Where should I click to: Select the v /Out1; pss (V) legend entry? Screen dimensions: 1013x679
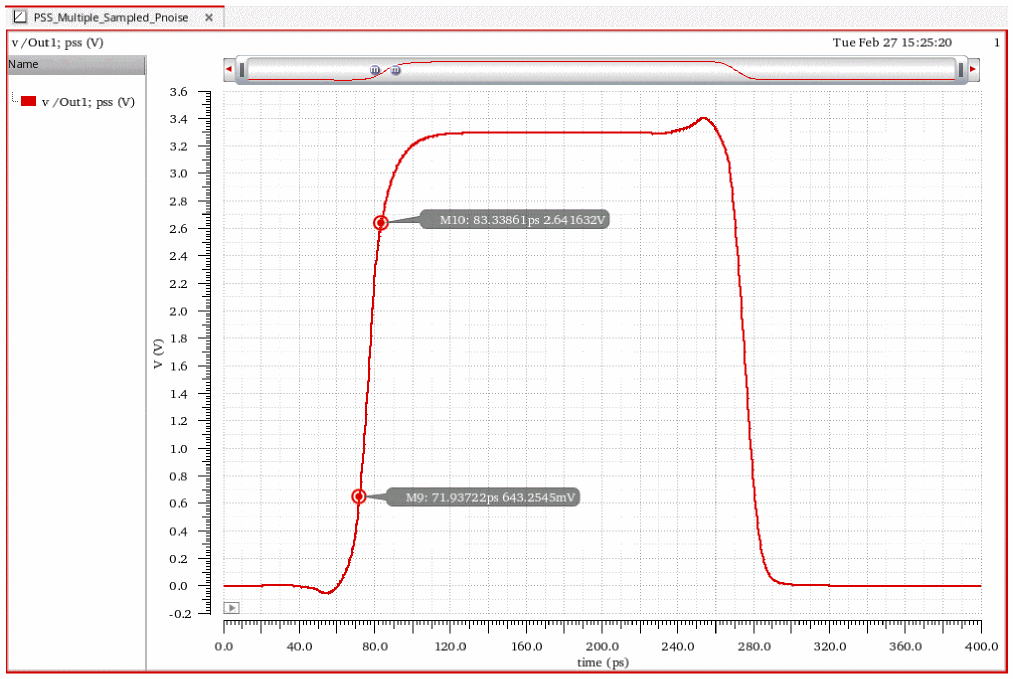pyautogui.click(x=88, y=102)
